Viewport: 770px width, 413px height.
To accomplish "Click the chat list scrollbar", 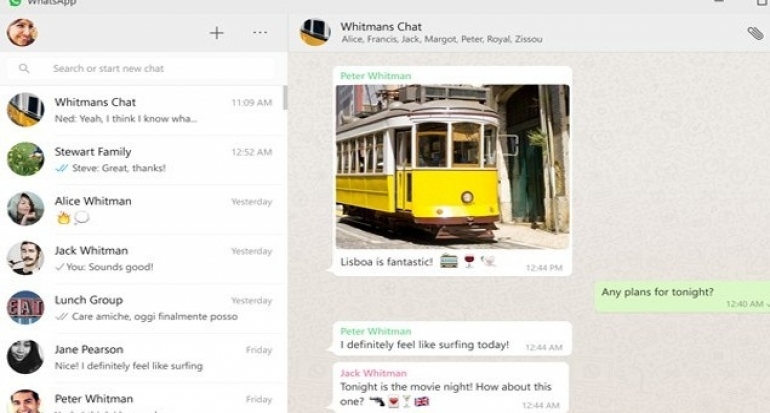I will click(285, 98).
